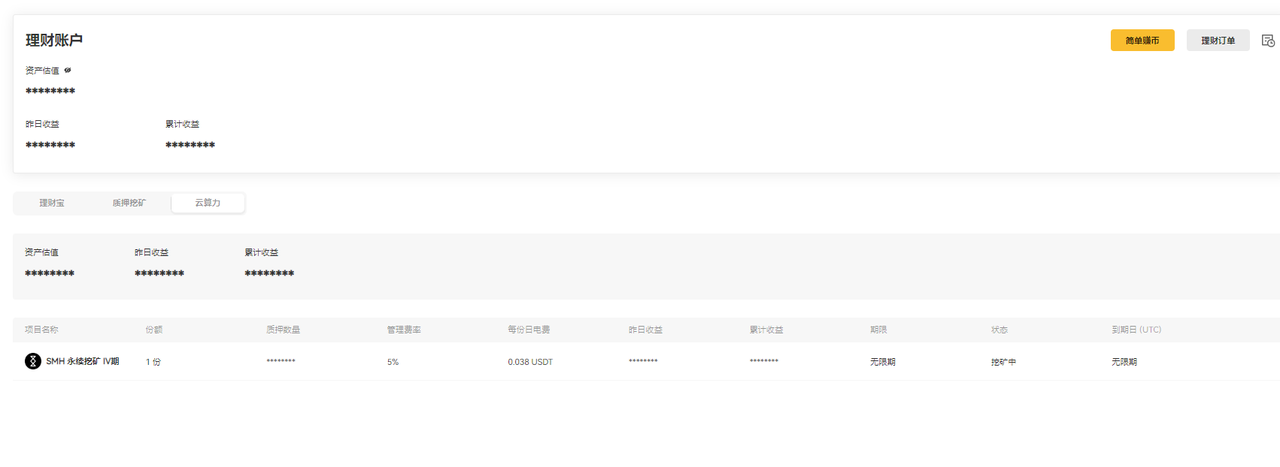Viewport: 1280px width, 467px height.
Task: Switch to the 理财宝 tab
Action: 52,203
